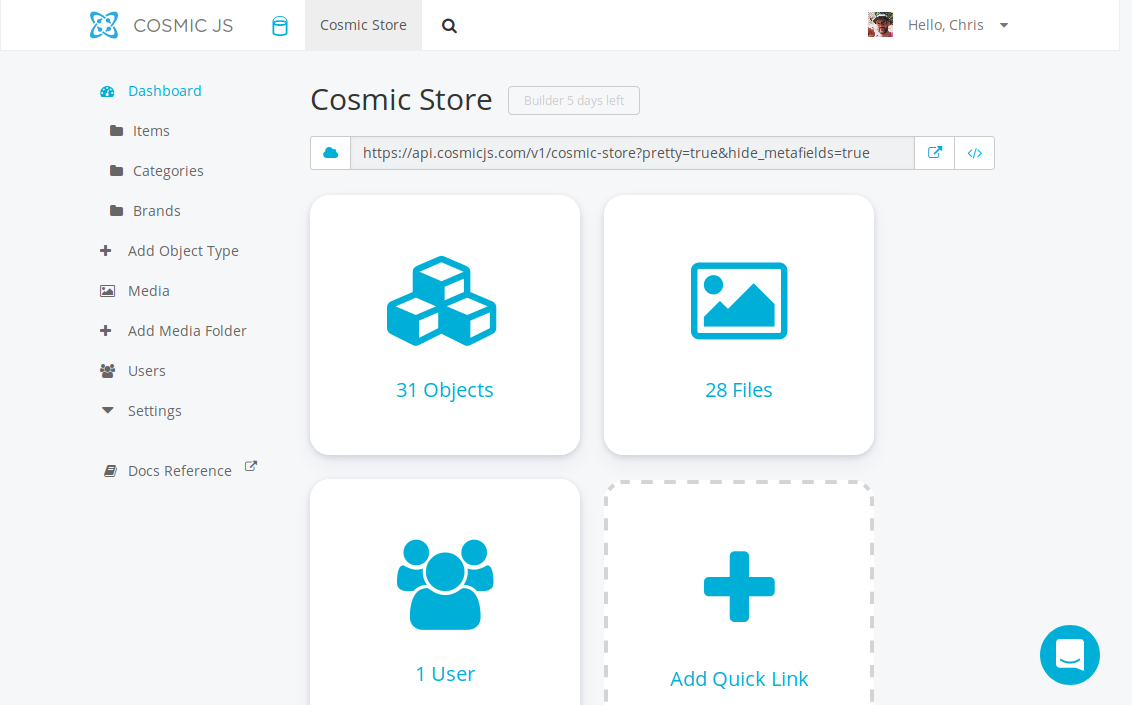Screen dimensions: 1132x705
Task: Open the Docs Reference link
Action: (180, 470)
